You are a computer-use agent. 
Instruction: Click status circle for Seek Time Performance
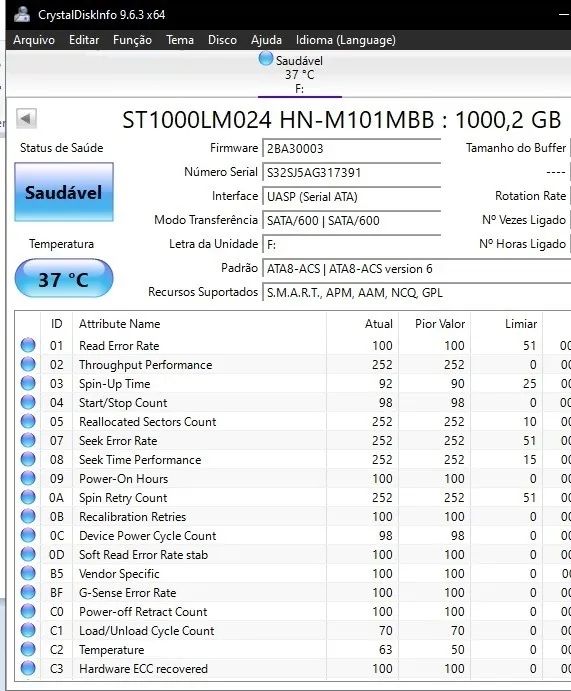pos(28,459)
